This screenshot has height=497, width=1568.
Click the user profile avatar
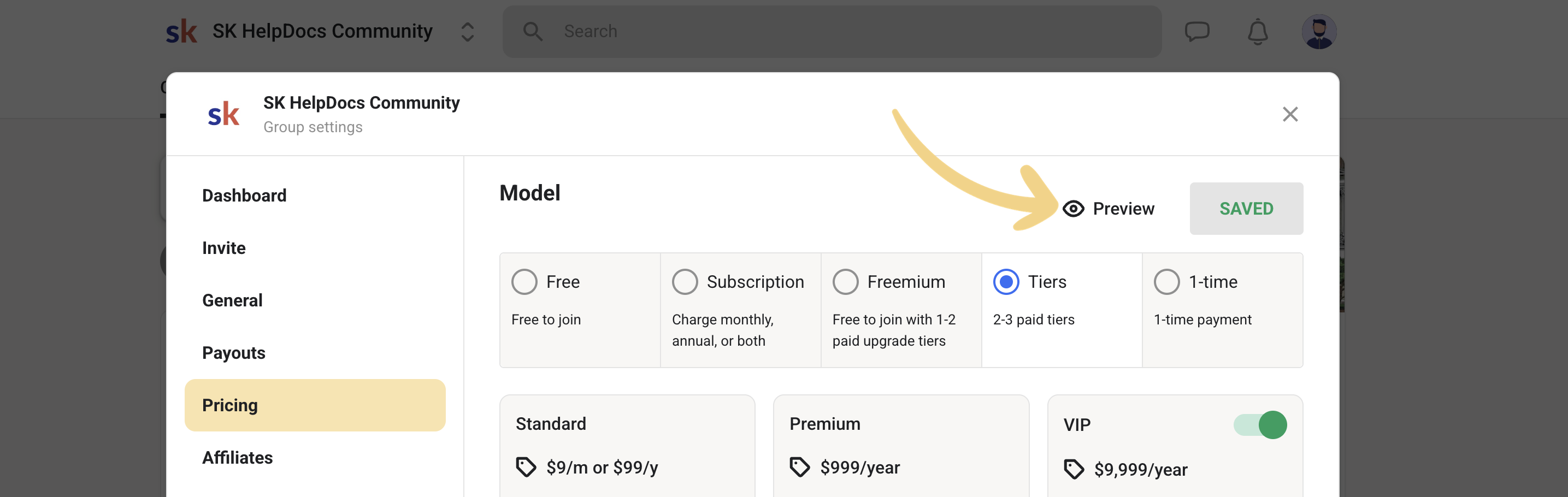click(x=1318, y=32)
